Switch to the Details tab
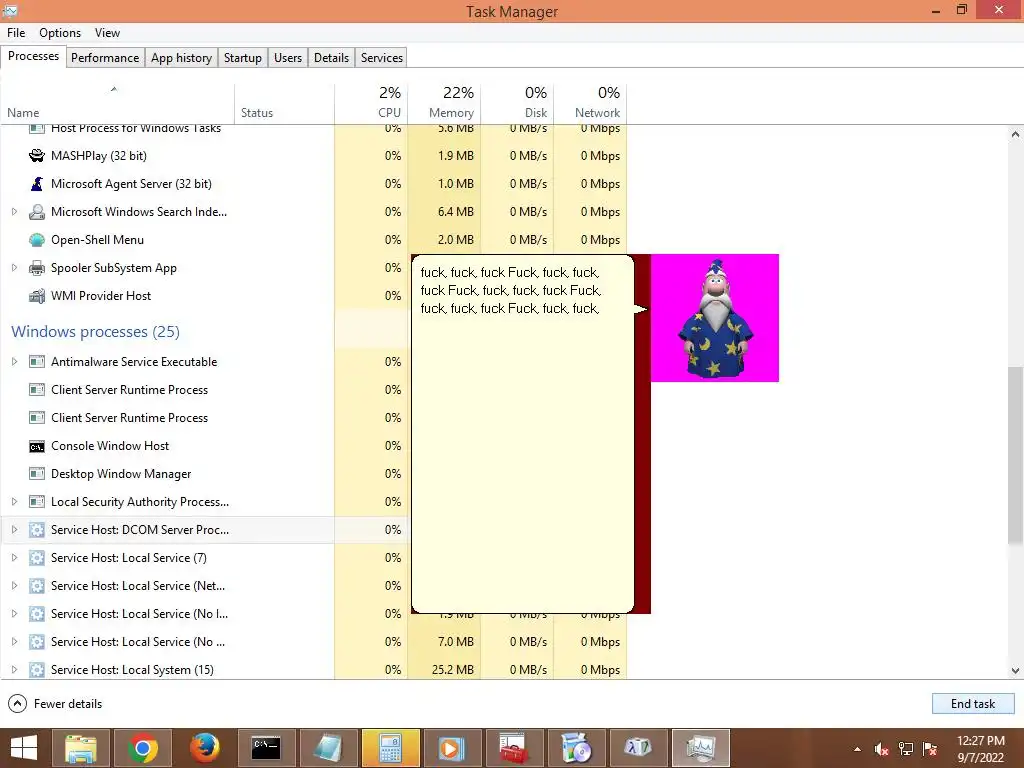The image size is (1024, 768). coord(331,57)
